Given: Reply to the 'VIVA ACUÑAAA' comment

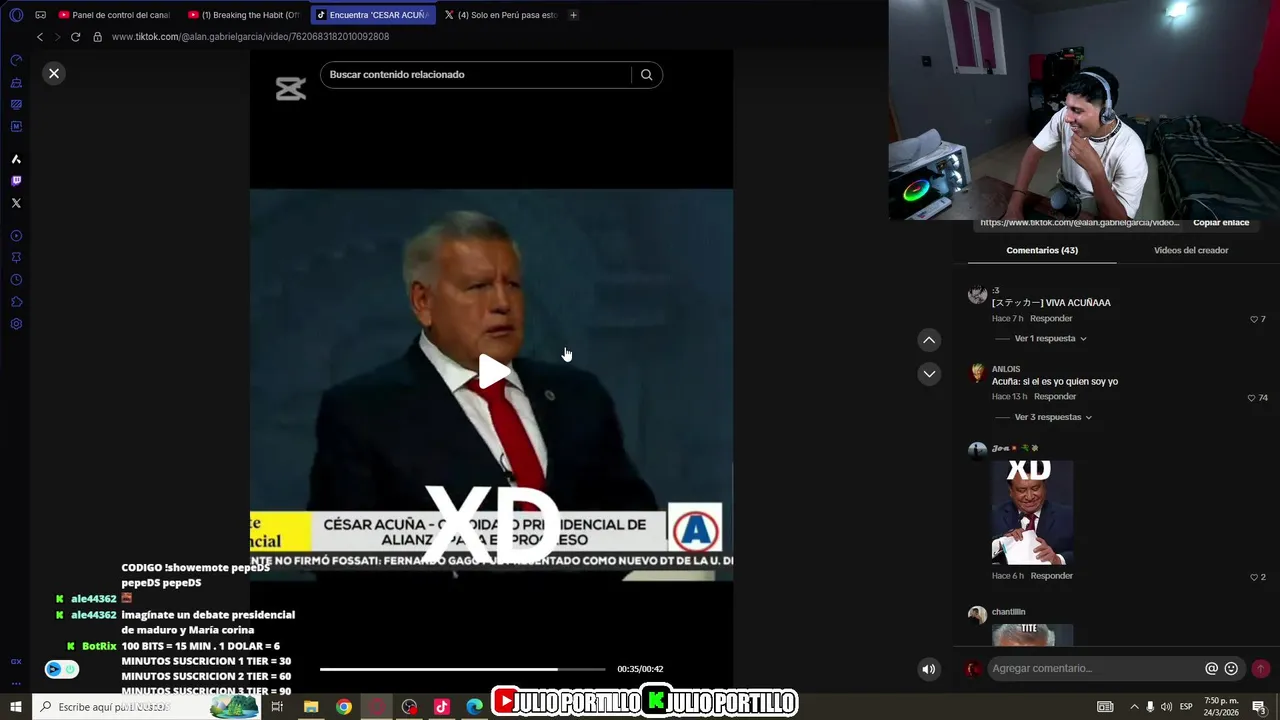Looking at the screenshot, I should click(1051, 319).
